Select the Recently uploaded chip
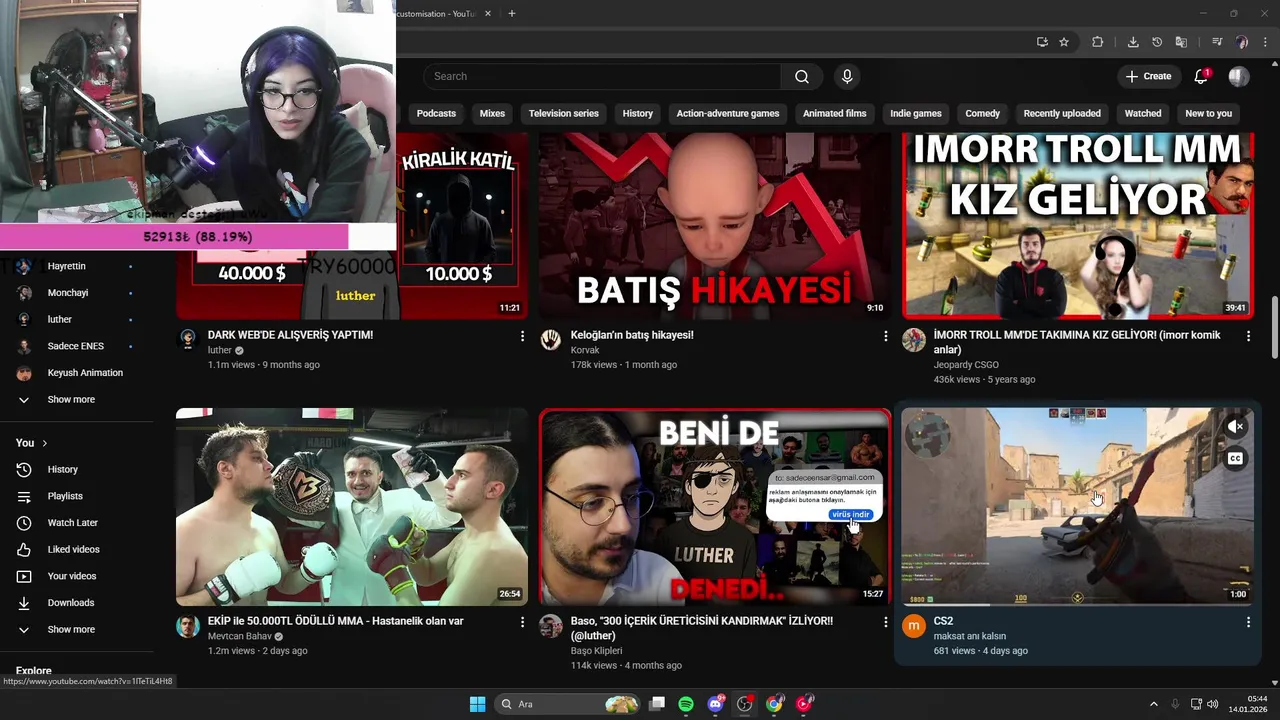Viewport: 1280px width, 720px height. (x=1062, y=113)
